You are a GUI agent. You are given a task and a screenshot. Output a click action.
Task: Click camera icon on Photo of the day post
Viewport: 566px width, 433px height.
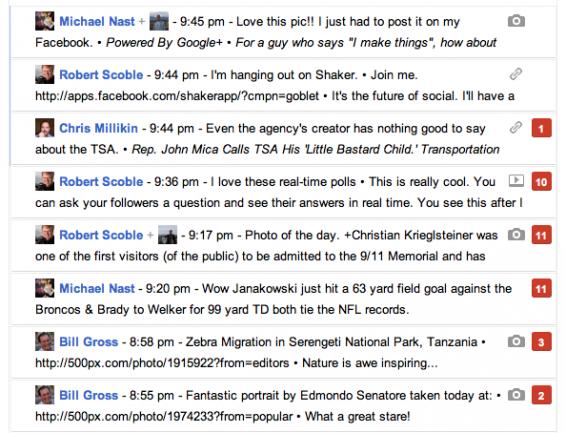[x=516, y=235]
